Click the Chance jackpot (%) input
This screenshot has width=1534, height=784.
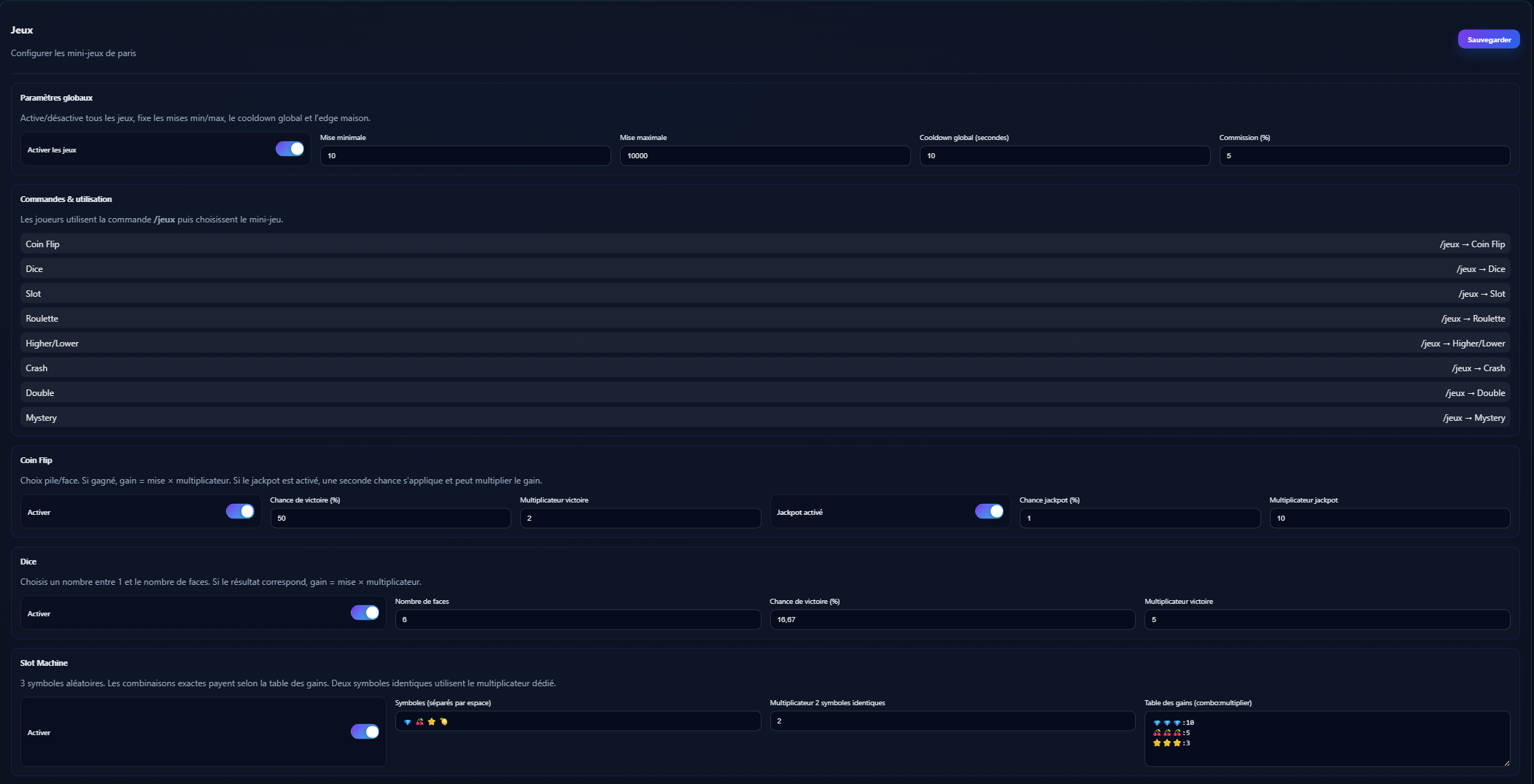pyautogui.click(x=1139, y=519)
